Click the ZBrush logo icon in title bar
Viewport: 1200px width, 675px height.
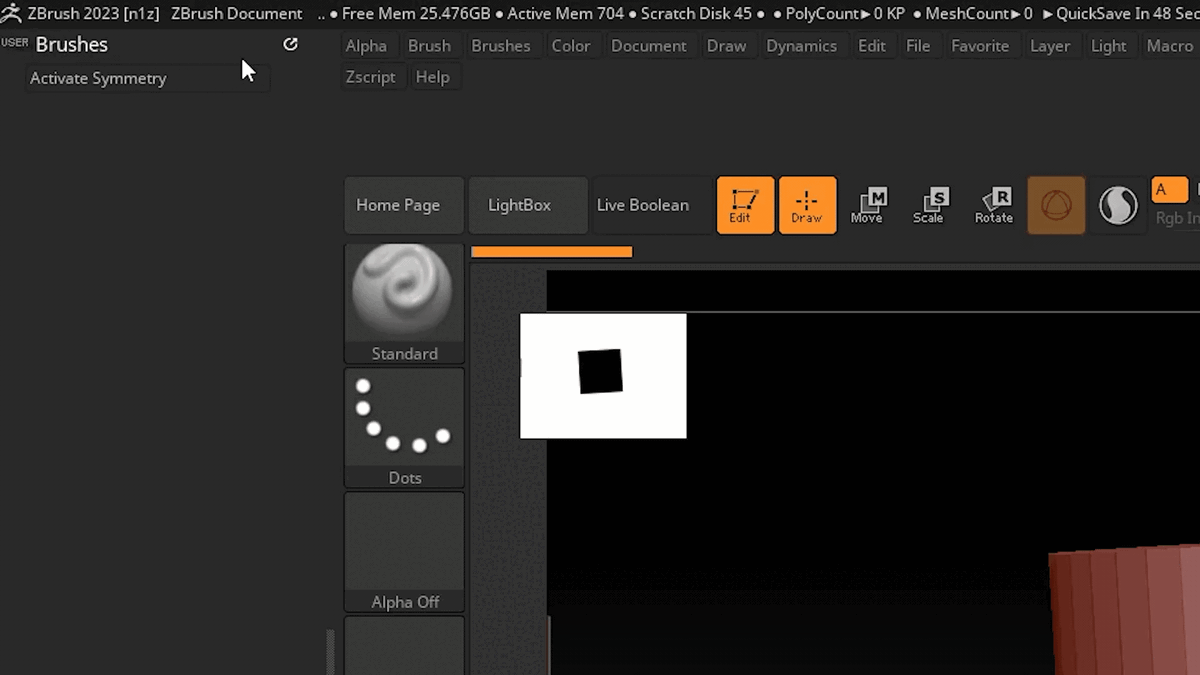11,14
